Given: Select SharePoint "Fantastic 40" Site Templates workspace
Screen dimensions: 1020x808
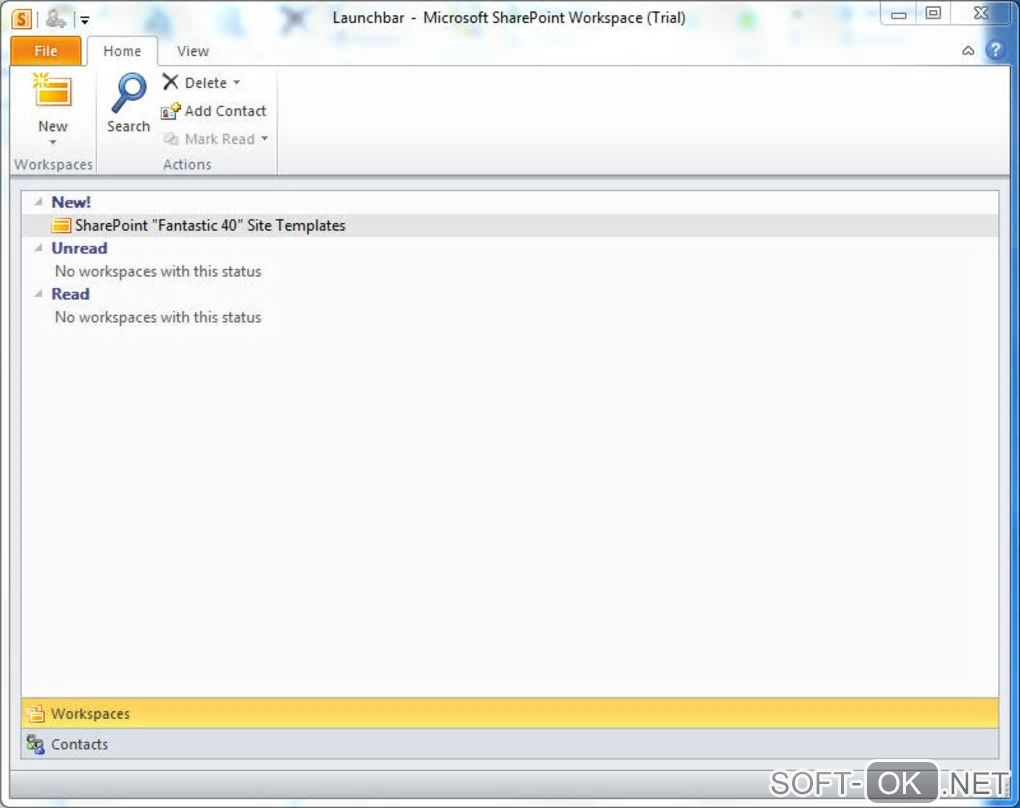Looking at the screenshot, I should point(509,225).
